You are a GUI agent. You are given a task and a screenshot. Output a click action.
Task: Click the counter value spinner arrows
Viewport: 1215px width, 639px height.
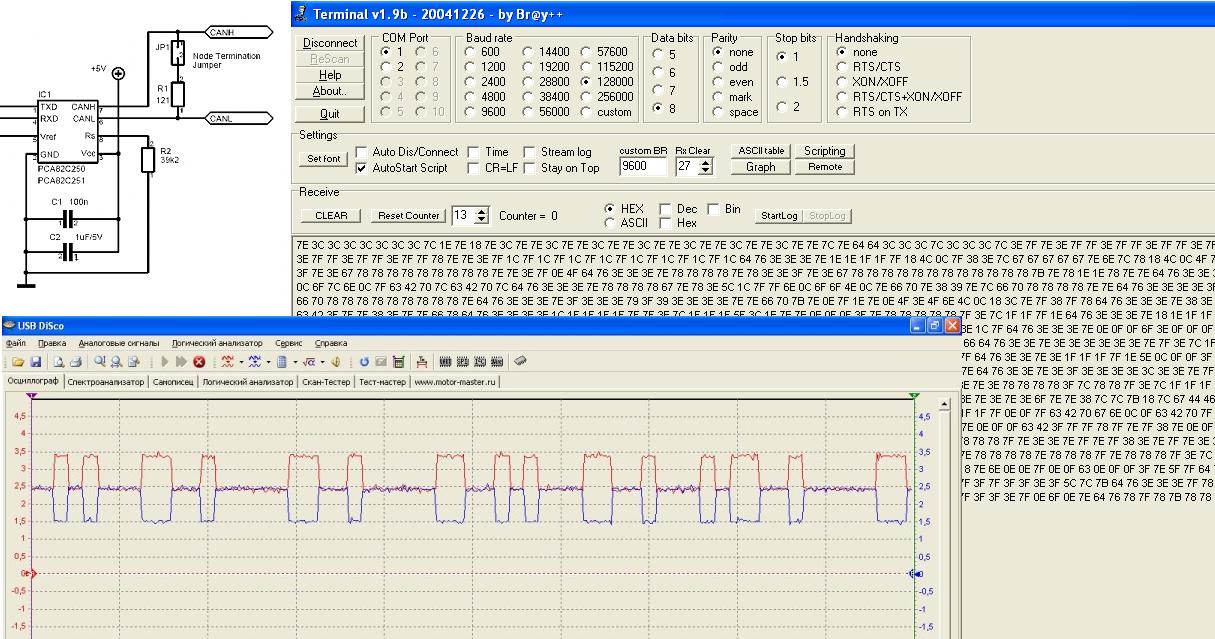483,215
